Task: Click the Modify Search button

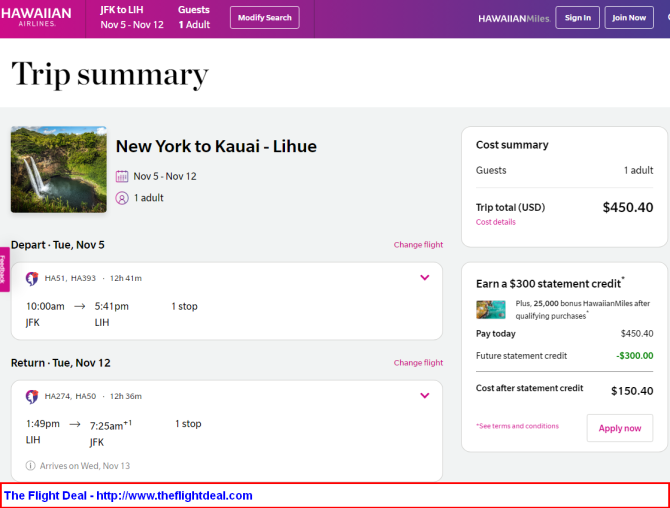Action: [x=264, y=18]
